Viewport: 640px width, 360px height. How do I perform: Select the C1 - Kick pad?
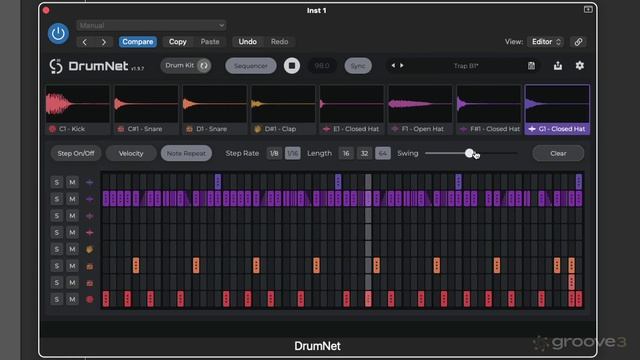78,109
